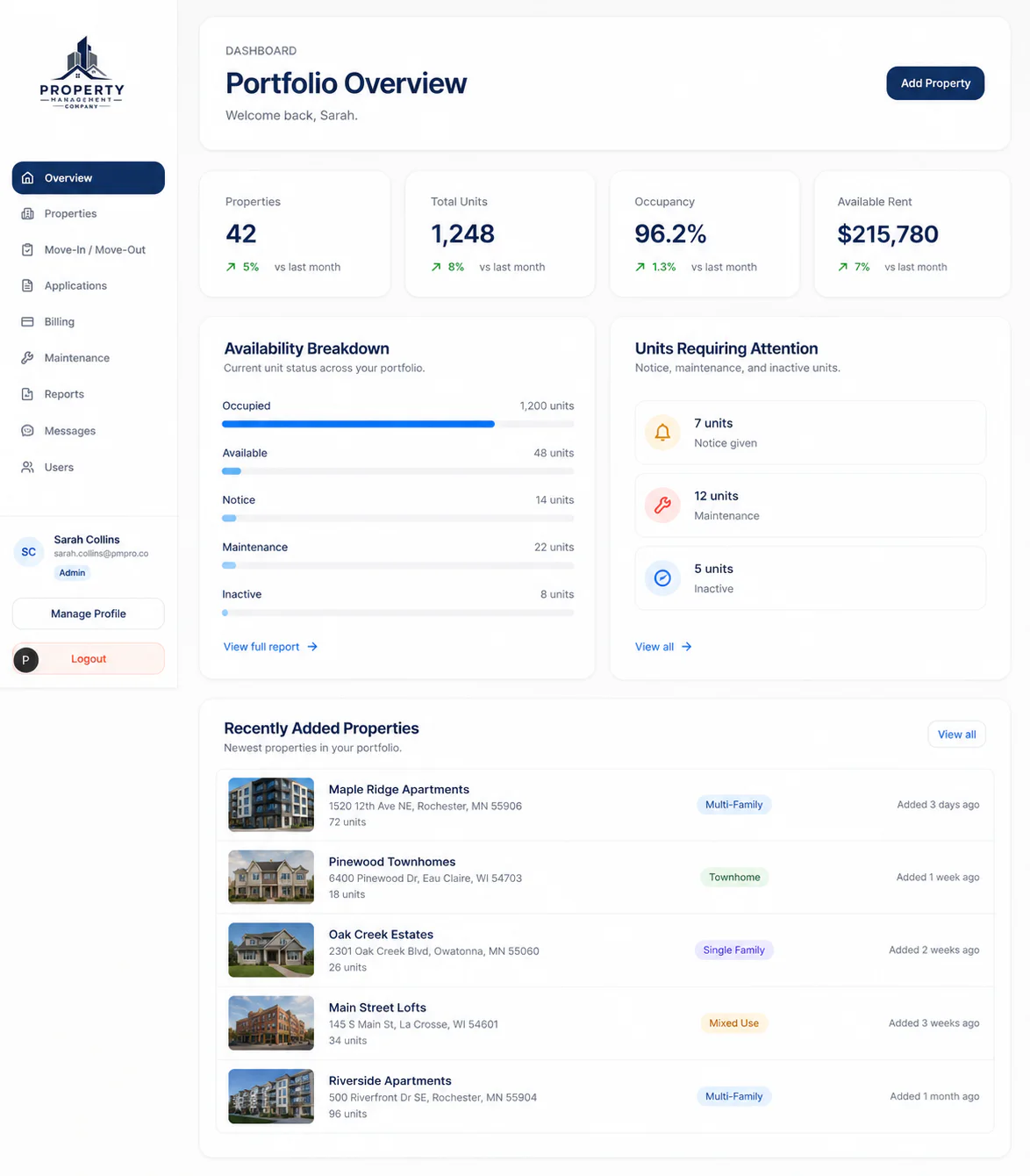Go to the Users page
This screenshot has width=1030, height=1176.
(x=89, y=468)
